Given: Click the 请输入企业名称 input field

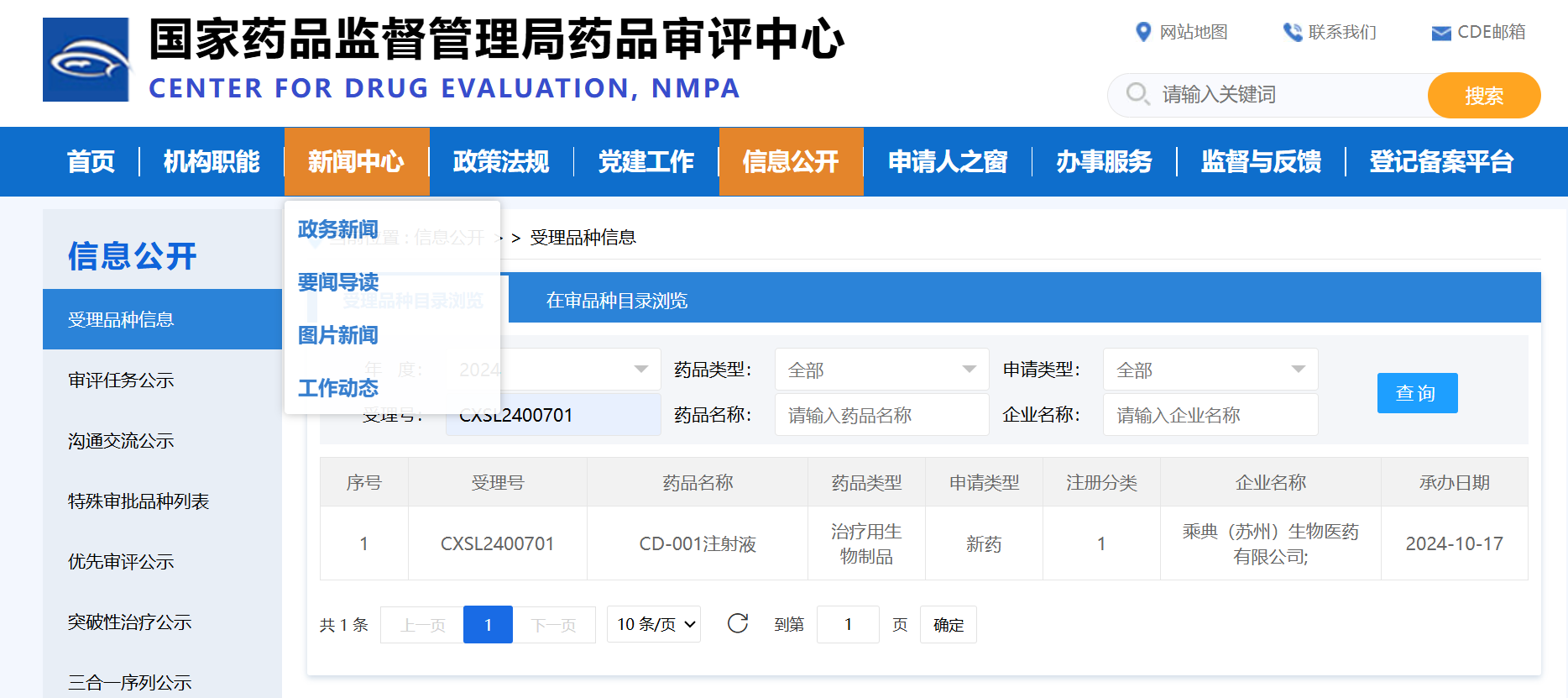Looking at the screenshot, I should [x=1210, y=415].
